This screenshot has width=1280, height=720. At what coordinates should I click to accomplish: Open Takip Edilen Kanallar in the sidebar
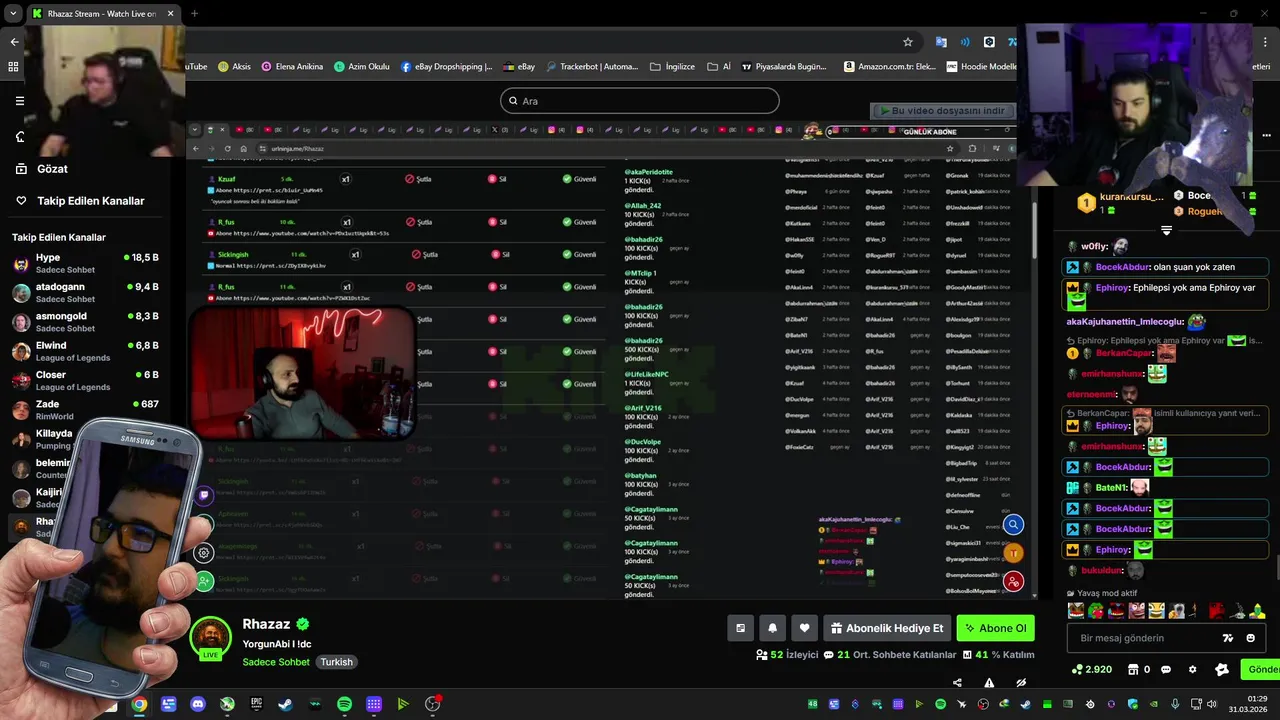coord(80,201)
